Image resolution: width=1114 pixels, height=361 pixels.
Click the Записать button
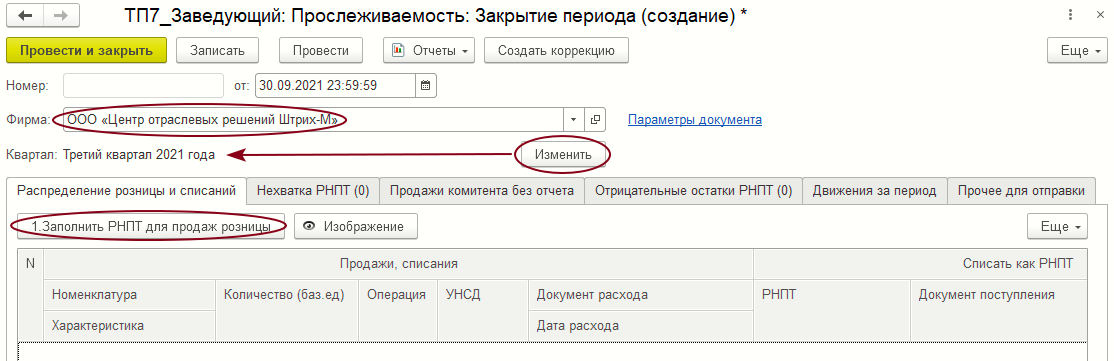click(217, 50)
